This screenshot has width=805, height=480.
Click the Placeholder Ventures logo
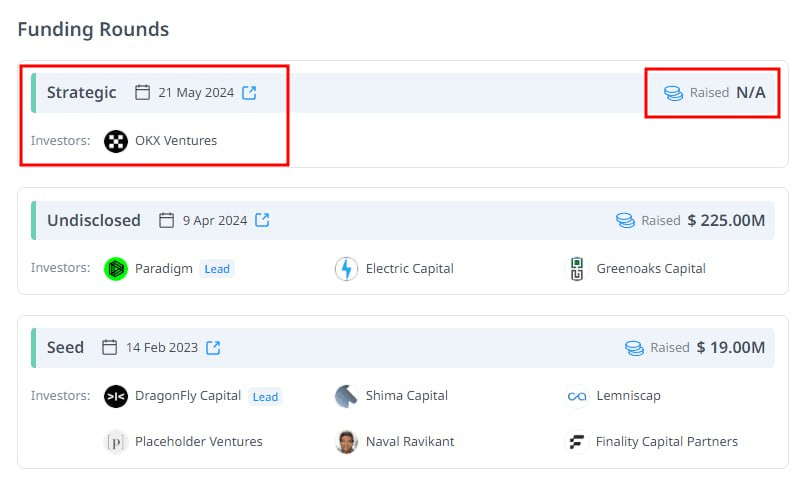[117, 442]
